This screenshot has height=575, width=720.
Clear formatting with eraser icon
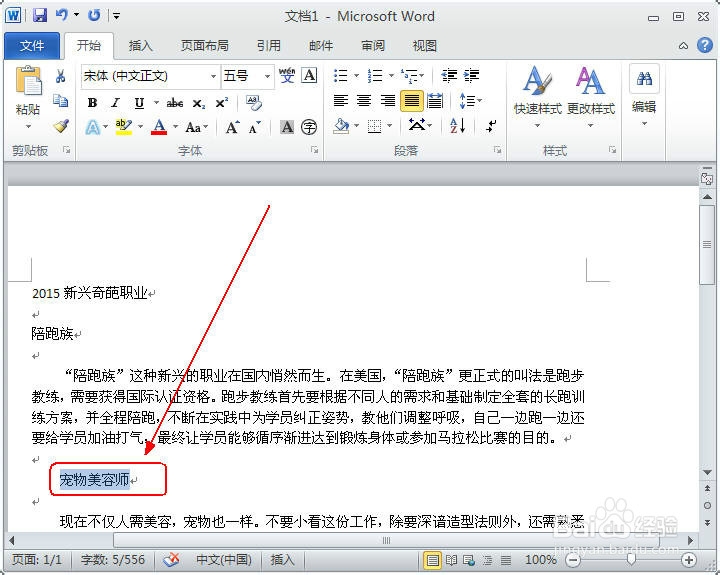(x=253, y=102)
